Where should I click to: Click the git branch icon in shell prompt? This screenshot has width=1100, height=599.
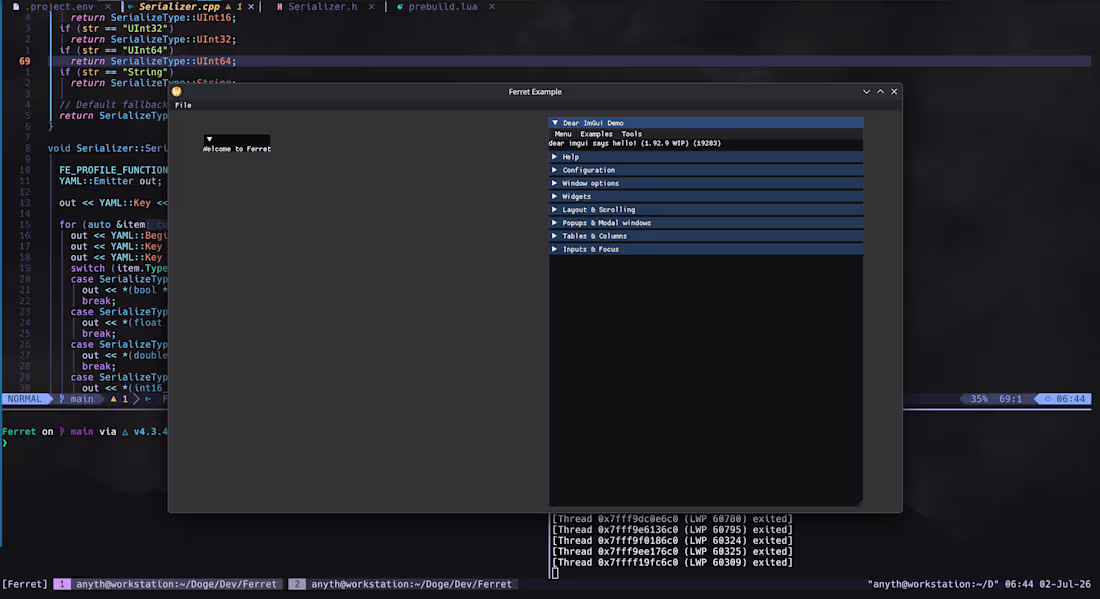pos(62,432)
